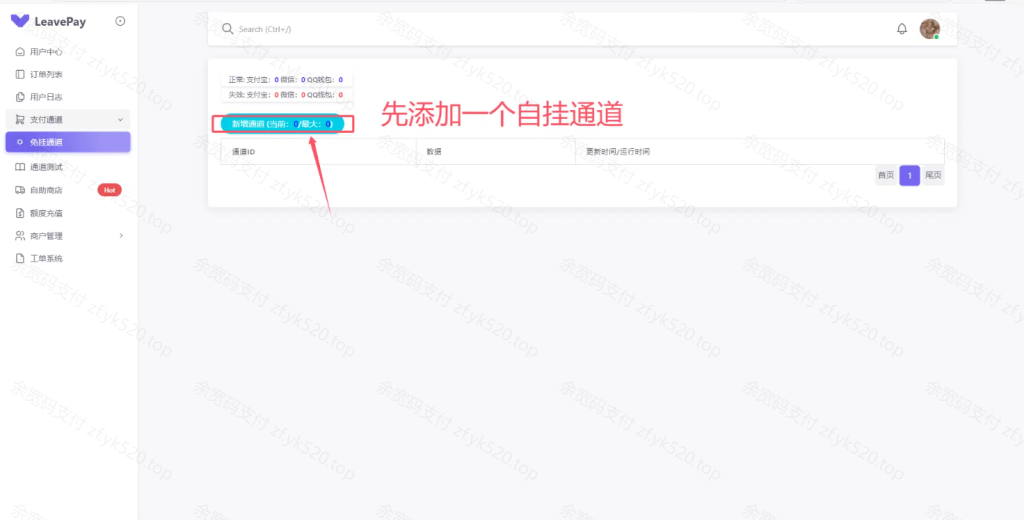The height and width of the screenshot is (520, 1024).
Task: Go to 用户日志 user logs
Action: point(46,97)
